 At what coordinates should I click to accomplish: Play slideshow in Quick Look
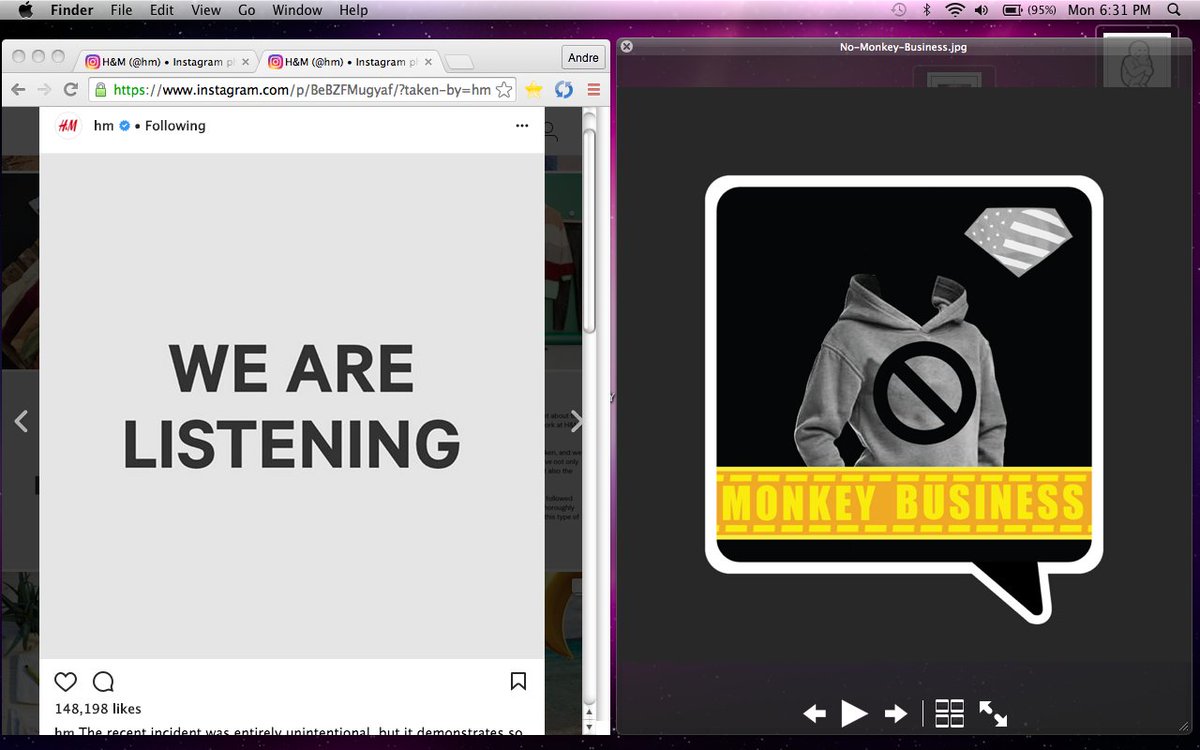tap(854, 713)
